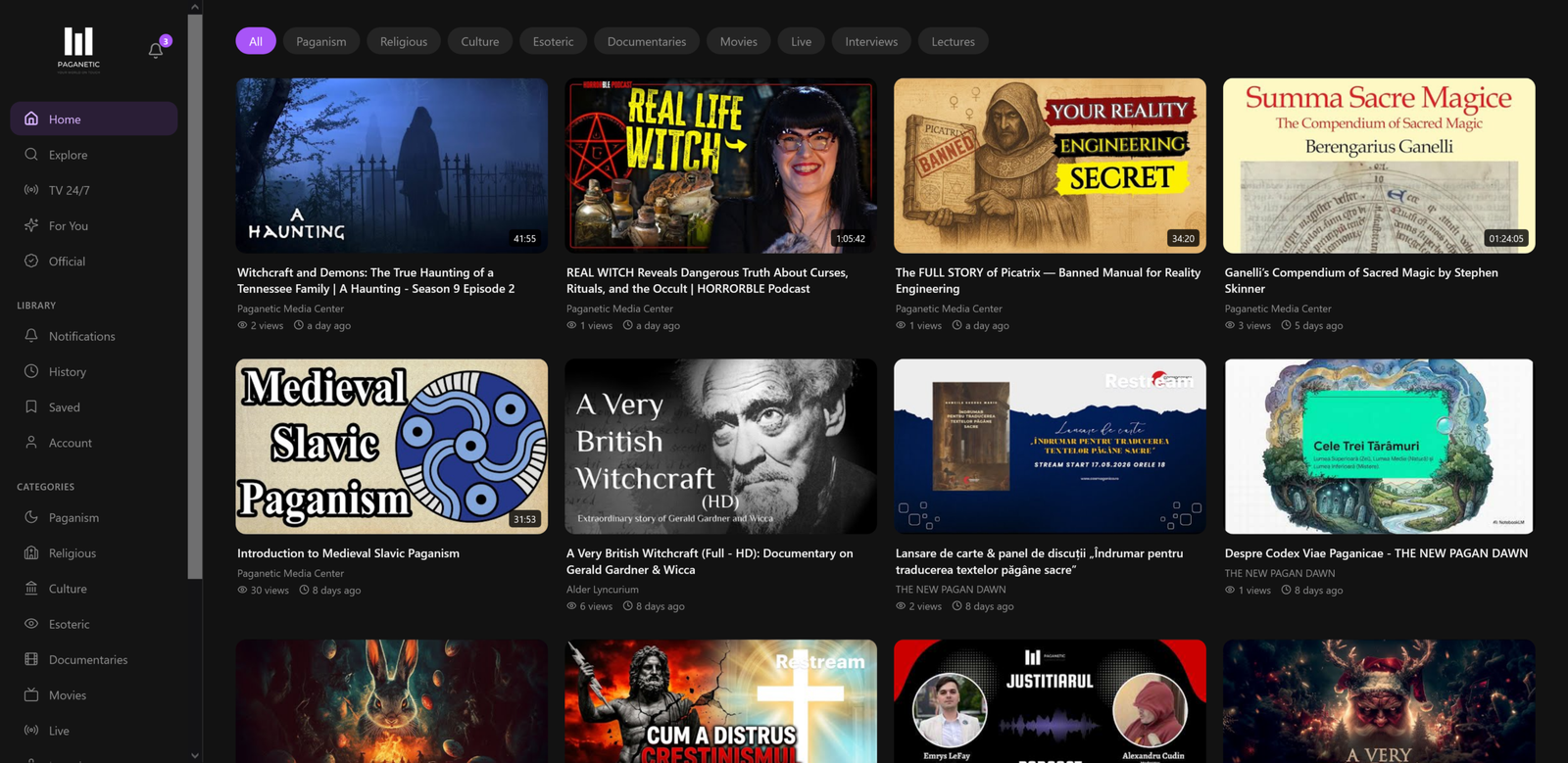Image resolution: width=1568 pixels, height=763 pixels.
Task: Click the Notifications bell icon under Library
Action: [31, 336]
